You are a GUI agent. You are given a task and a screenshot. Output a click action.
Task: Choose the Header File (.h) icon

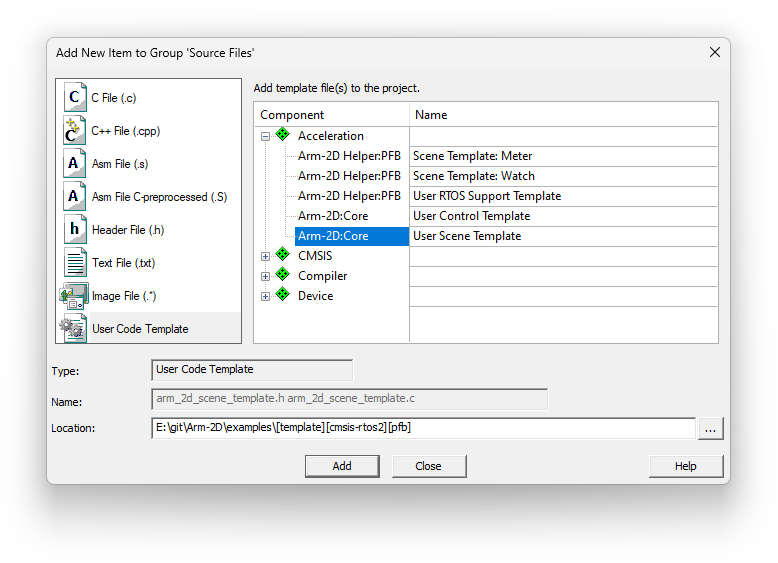(x=75, y=230)
